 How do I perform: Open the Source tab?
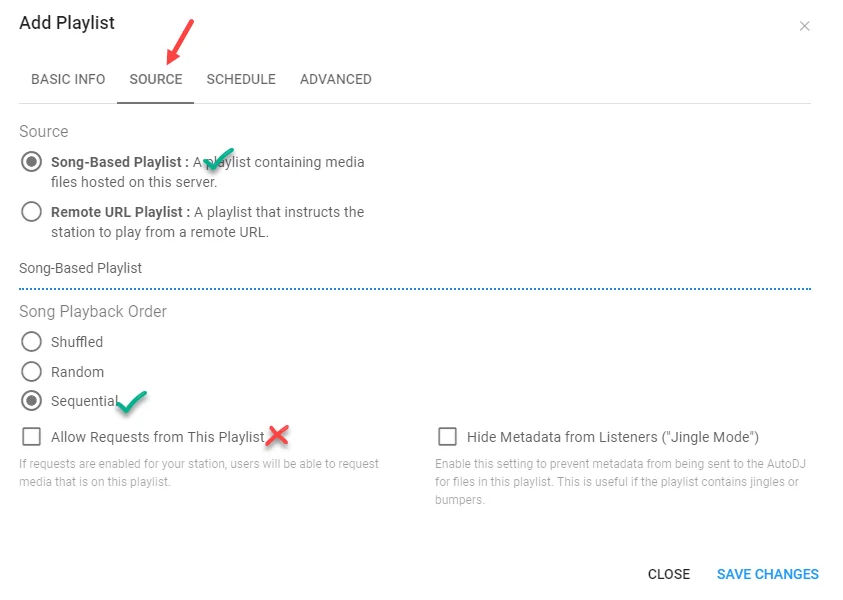click(155, 79)
